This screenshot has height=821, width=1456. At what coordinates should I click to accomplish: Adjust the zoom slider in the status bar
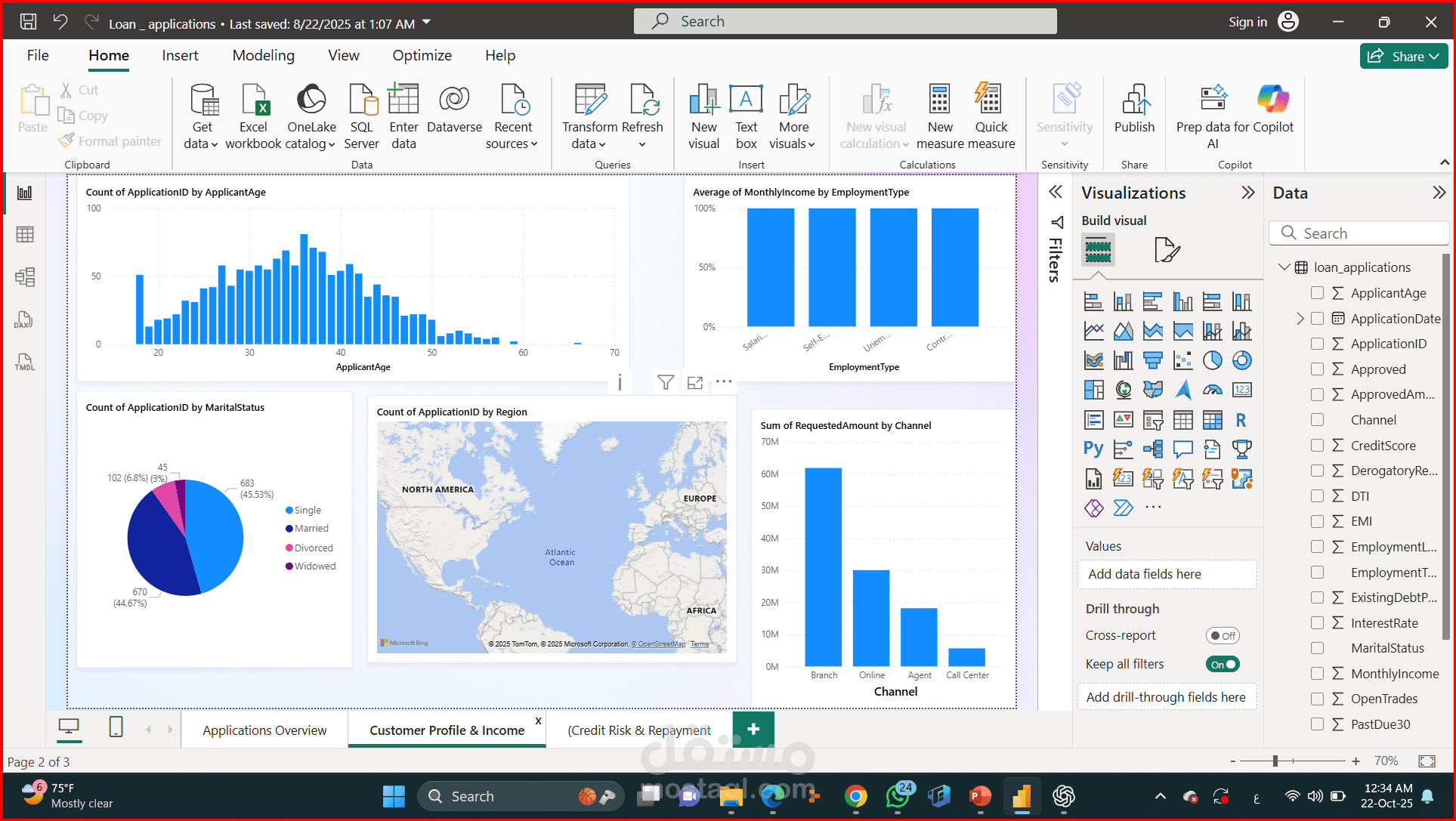click(x=1275, y=761)
